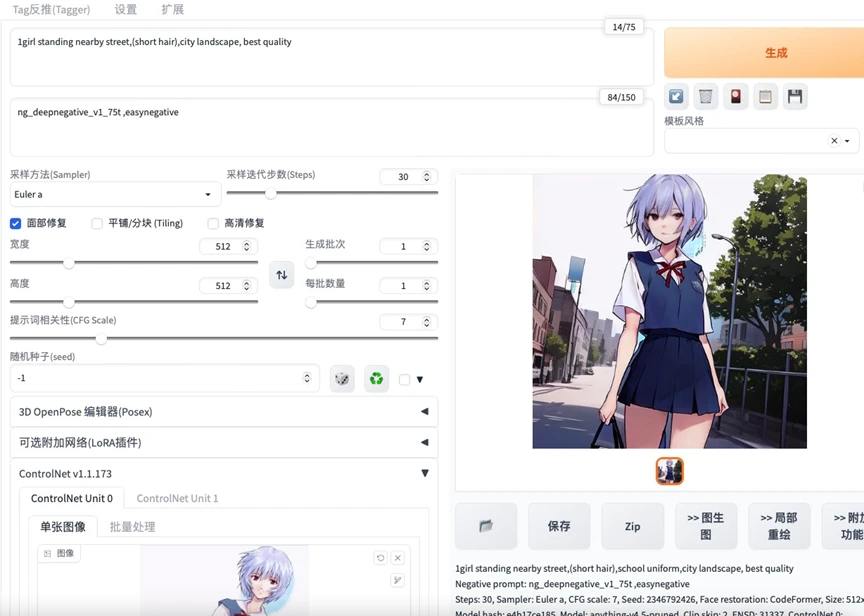
Task: Expand the 3D OpenPose 编辑器 section
Action: (x=224, y=412)
